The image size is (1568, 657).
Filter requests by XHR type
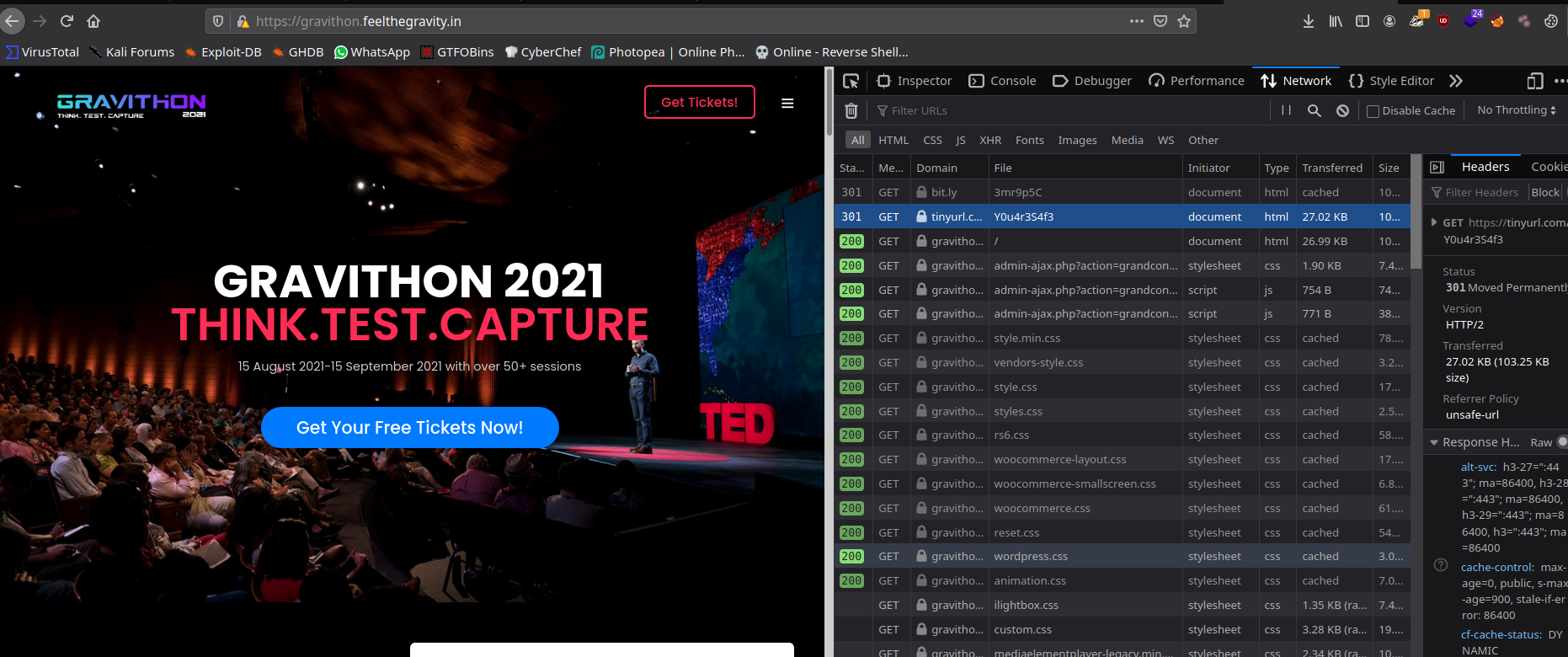(x=990, y=141)
